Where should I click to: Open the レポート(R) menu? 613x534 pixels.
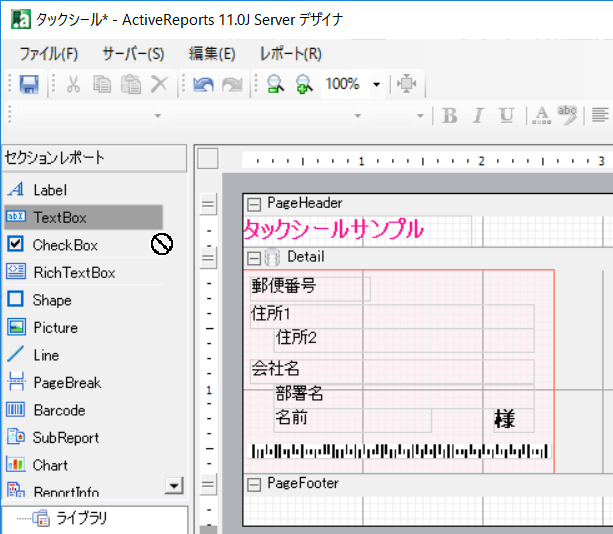pyautogui.click(x=290, y=54)
